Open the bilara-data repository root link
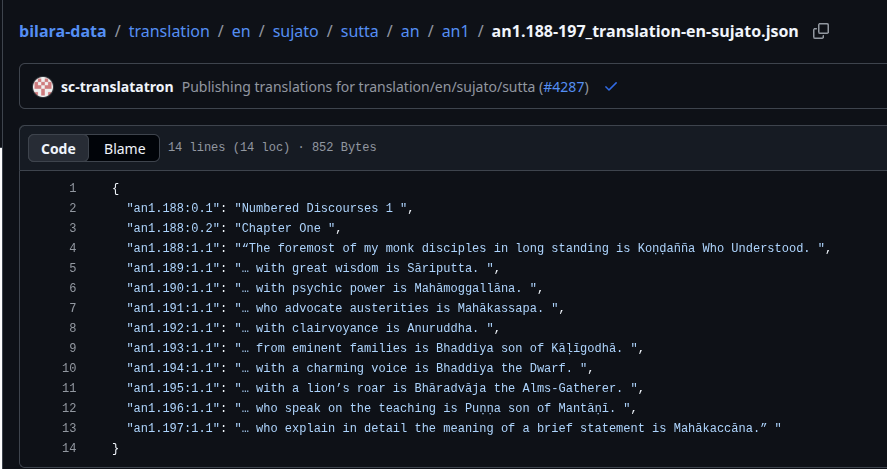The height and width of the screenshot is (469, 887). coord(62,31)
